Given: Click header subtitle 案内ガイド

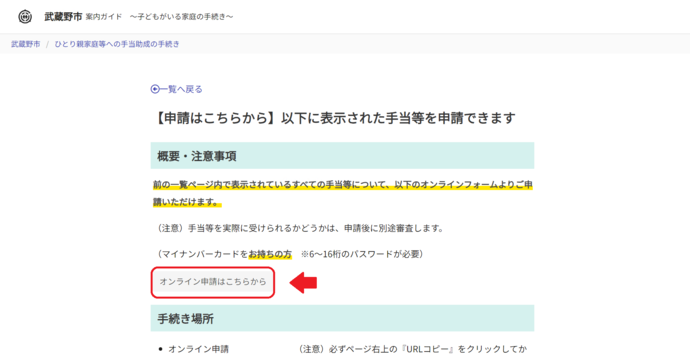Looking at the screenshot, I should (104, 17).
